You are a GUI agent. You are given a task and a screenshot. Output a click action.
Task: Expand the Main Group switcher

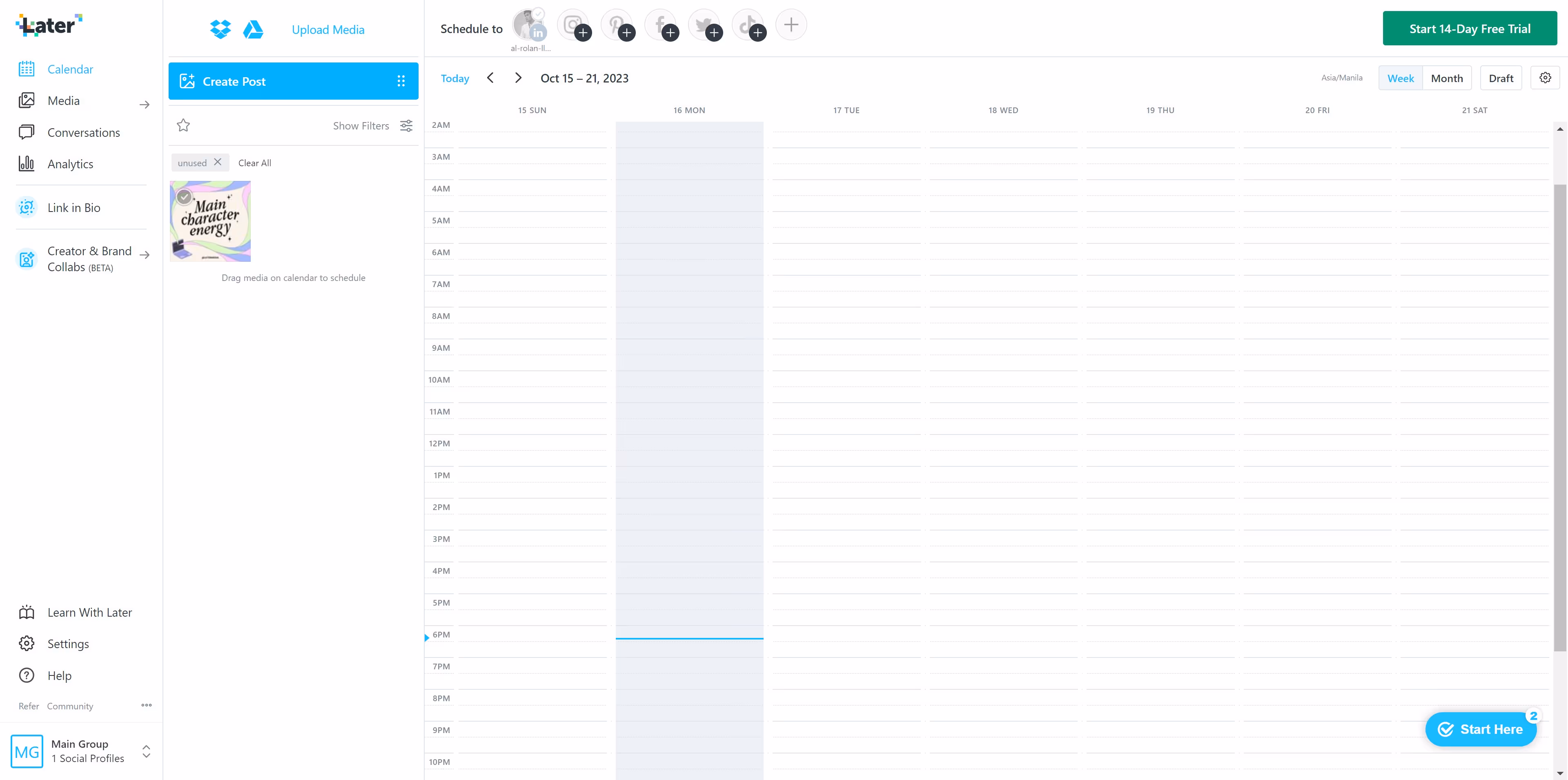(x=146, y=751)
